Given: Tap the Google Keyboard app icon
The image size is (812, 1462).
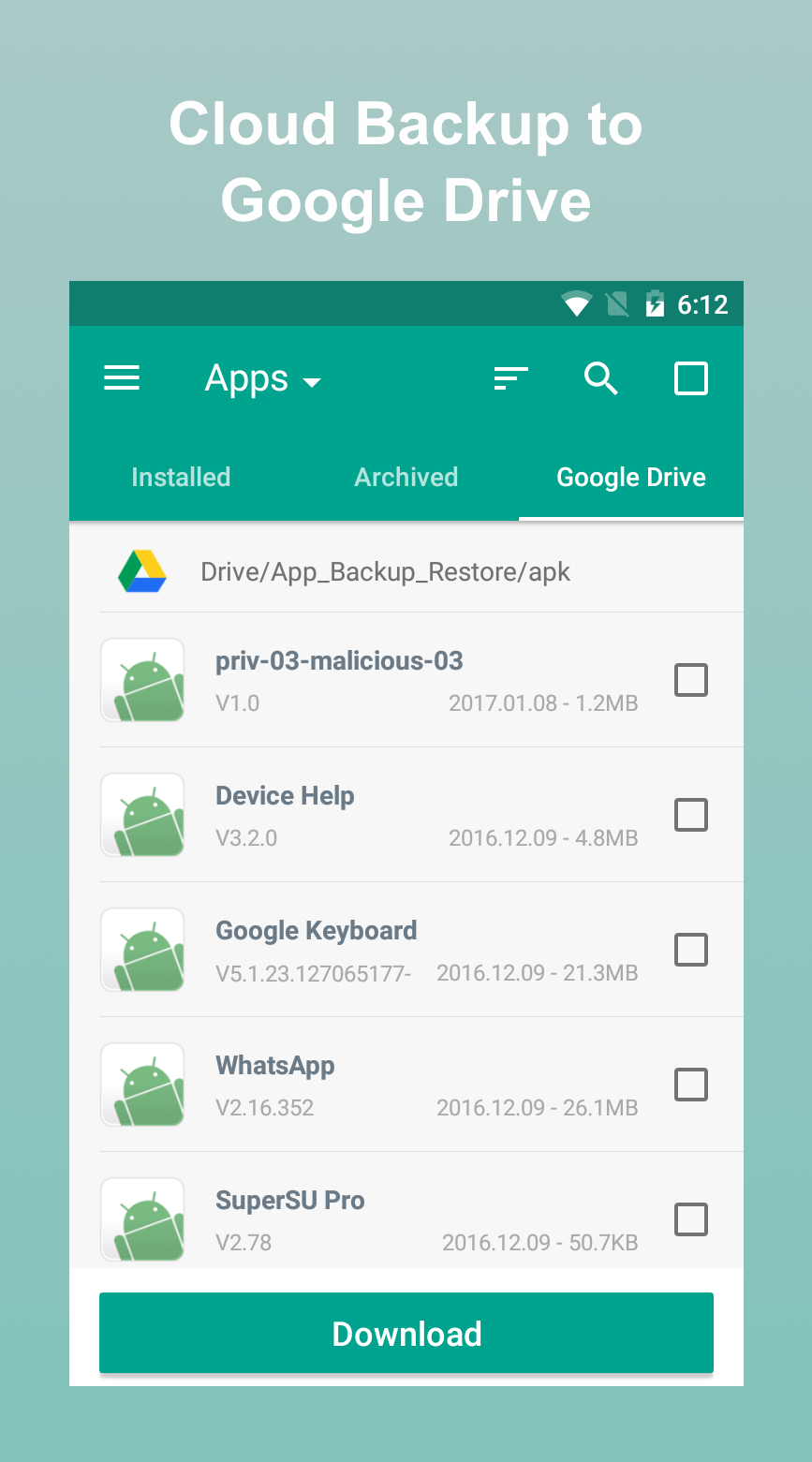Looking at the screenshot, I should (x=142, y=950).
